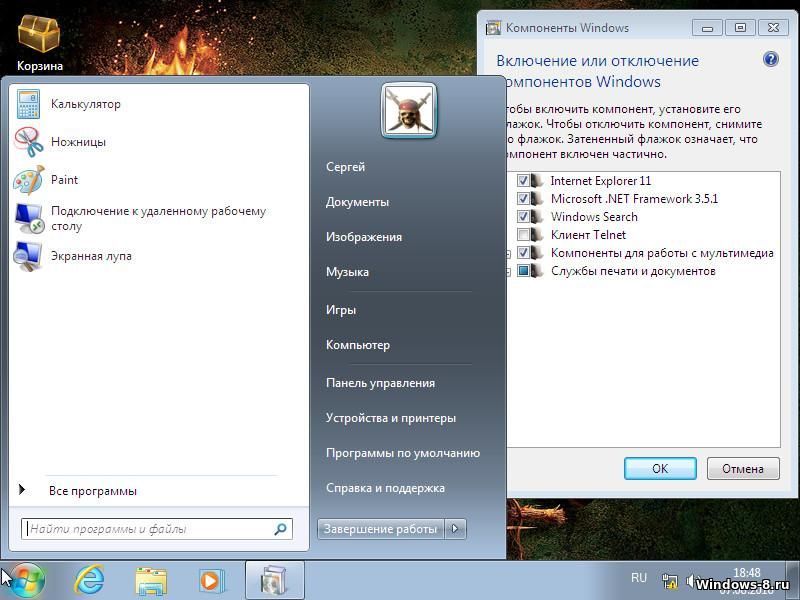Expand multimedia components tree node

coord(509,254)
